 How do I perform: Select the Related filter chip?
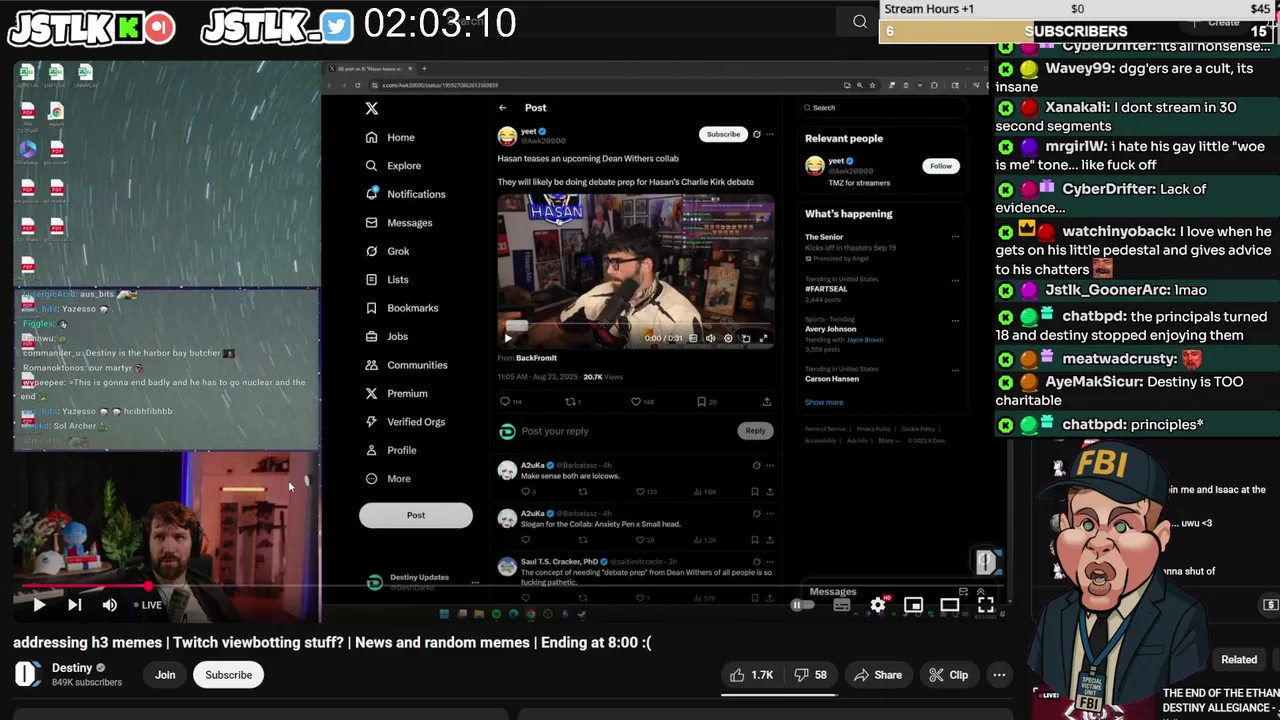[1239, 659]
